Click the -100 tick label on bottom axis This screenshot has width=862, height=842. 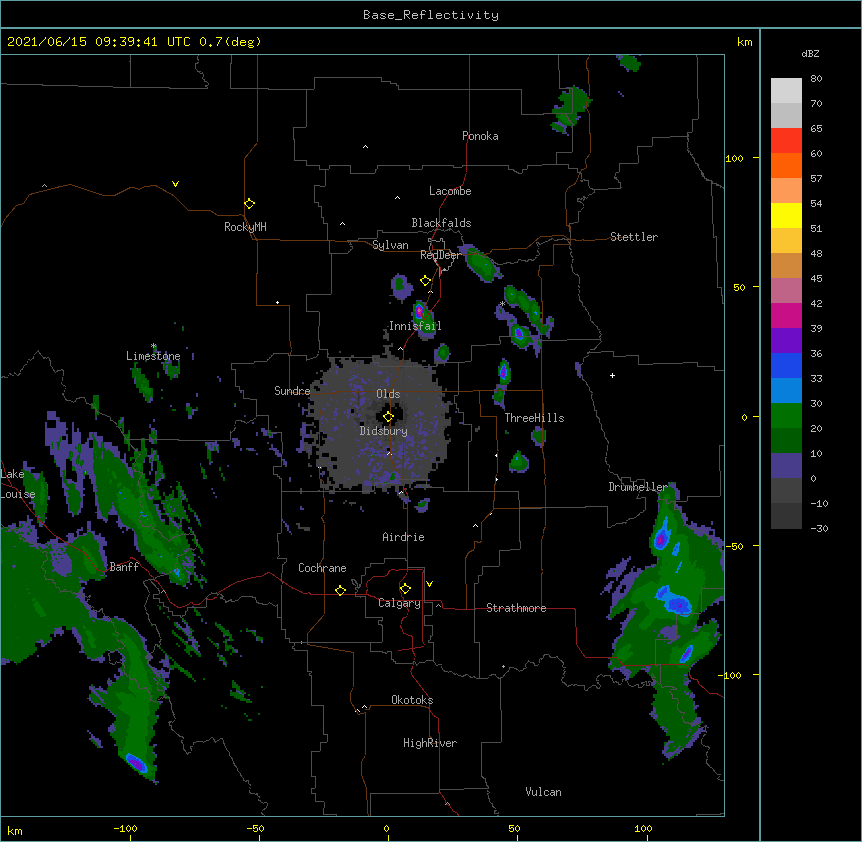pos(125,829)
